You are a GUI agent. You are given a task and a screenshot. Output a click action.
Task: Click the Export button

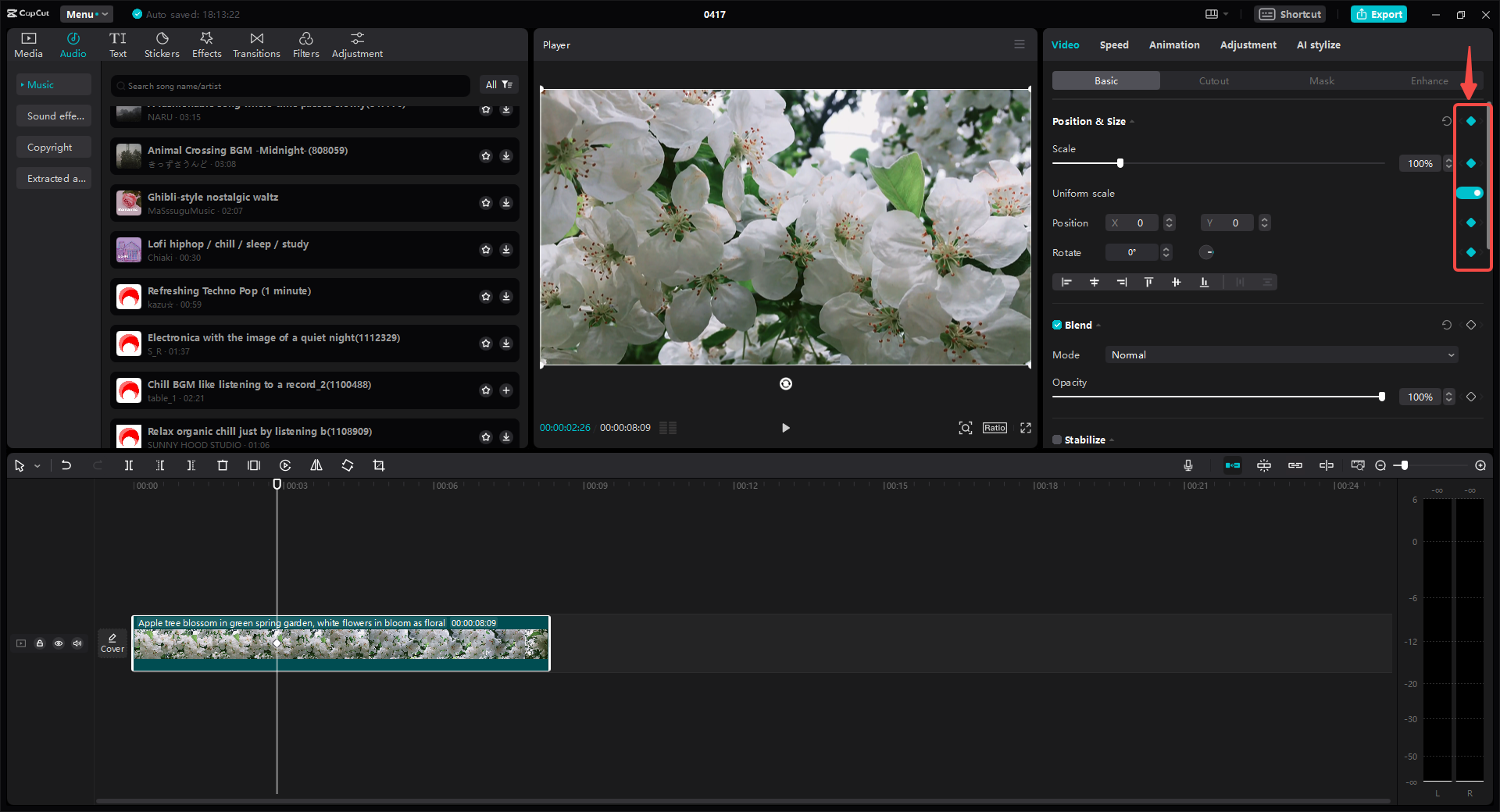click(1378, 14)
